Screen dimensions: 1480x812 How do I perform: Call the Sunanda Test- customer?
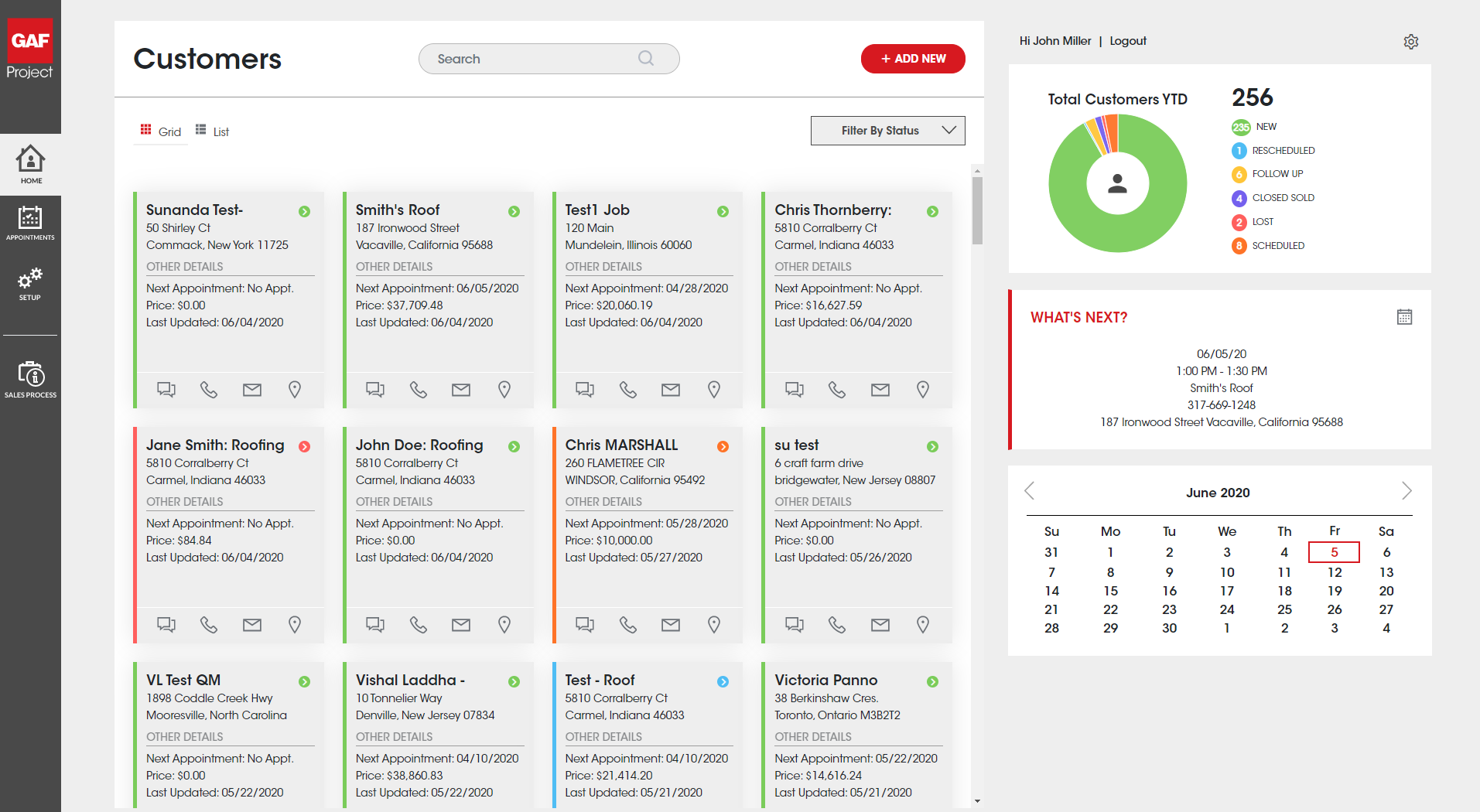click(209, 389)
